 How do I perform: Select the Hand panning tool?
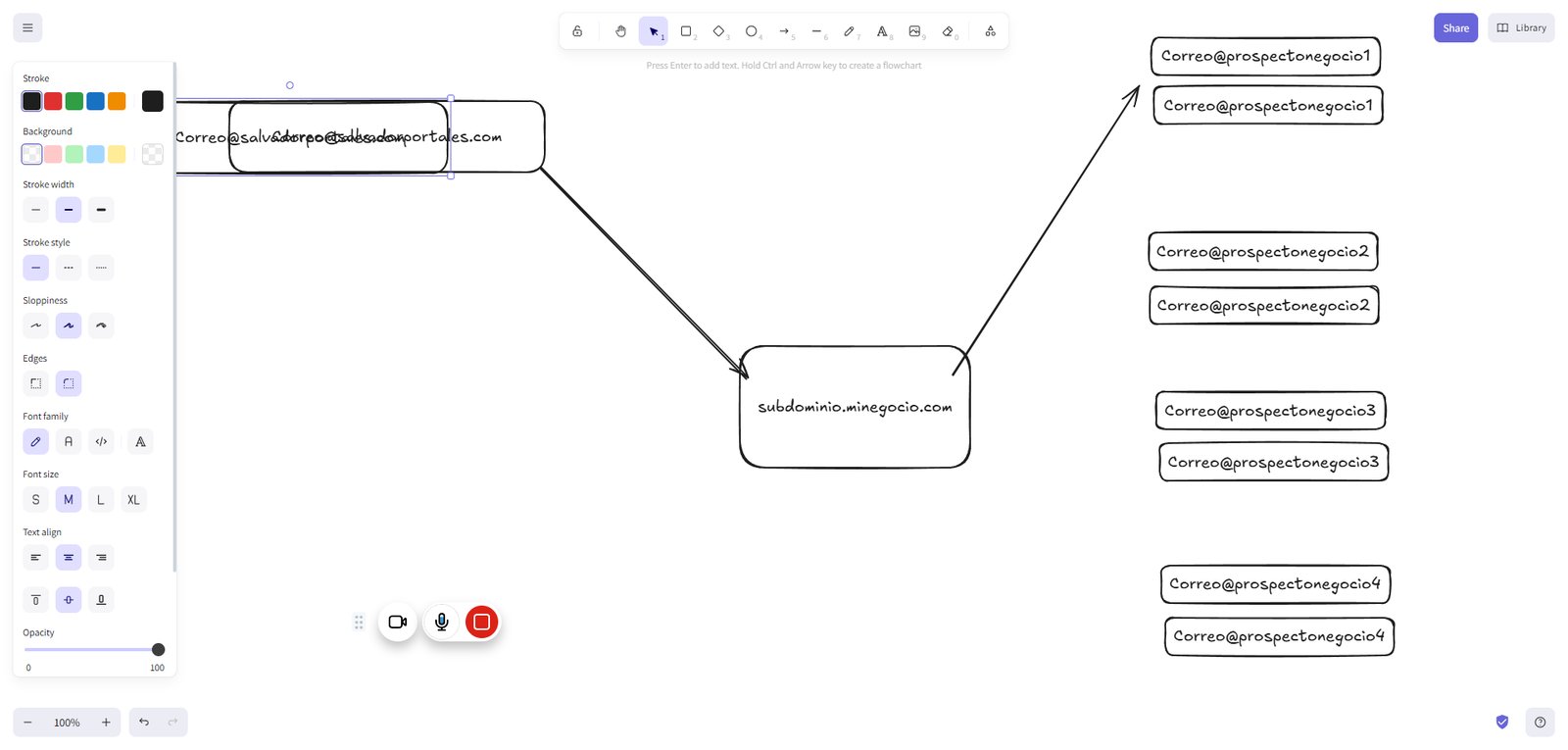620,31
